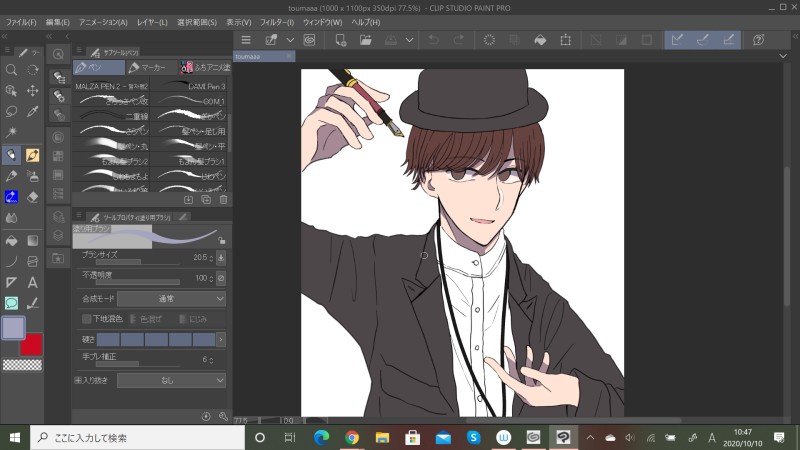The height and width of the screenshot is (450, 800).
Task: Open the Clip Studio swirl icon
Action: (309, 40)
